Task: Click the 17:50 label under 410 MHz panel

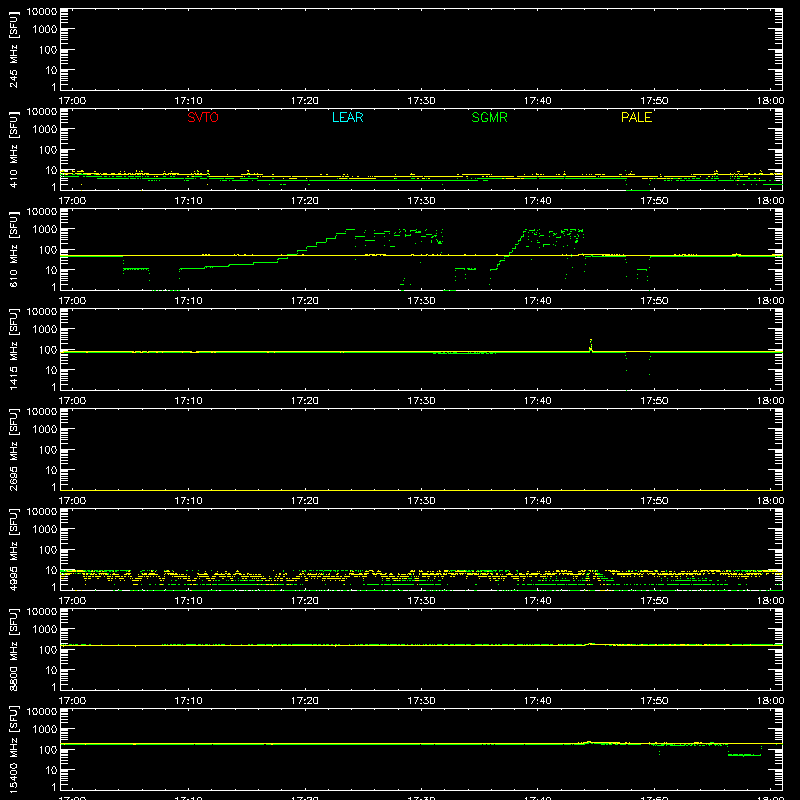Action: pyautogui.click(x=654, y=201)
